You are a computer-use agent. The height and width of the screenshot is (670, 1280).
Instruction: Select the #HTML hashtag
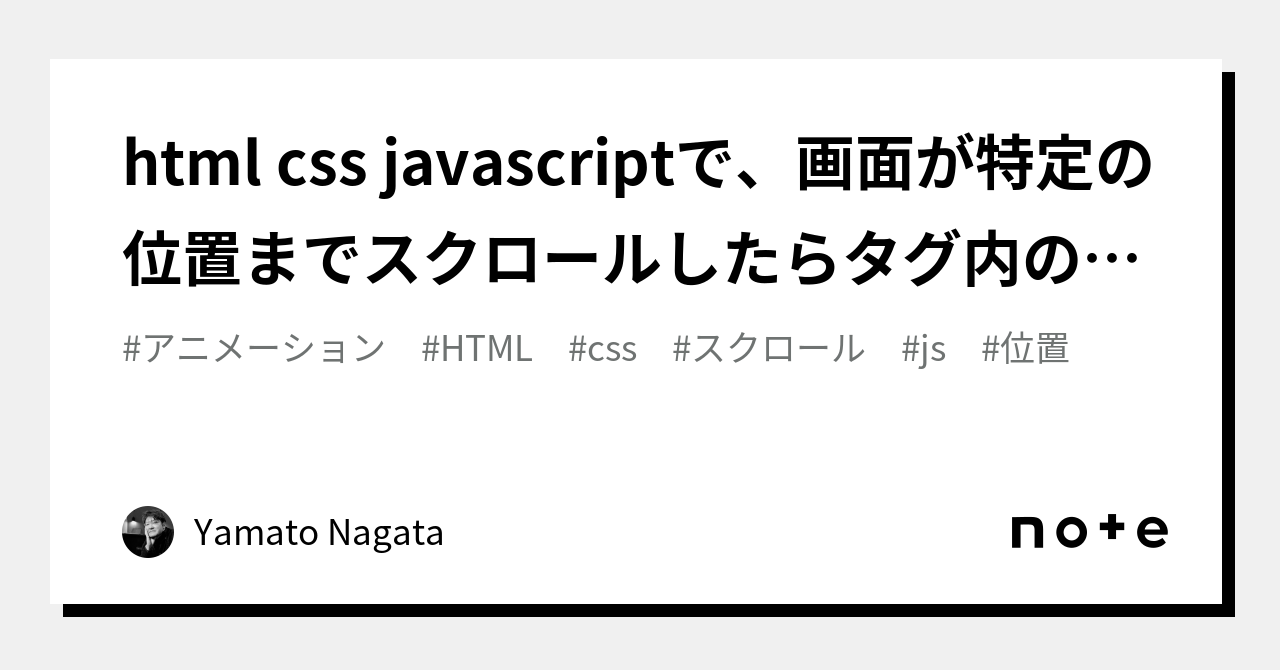tap(477, 349)
